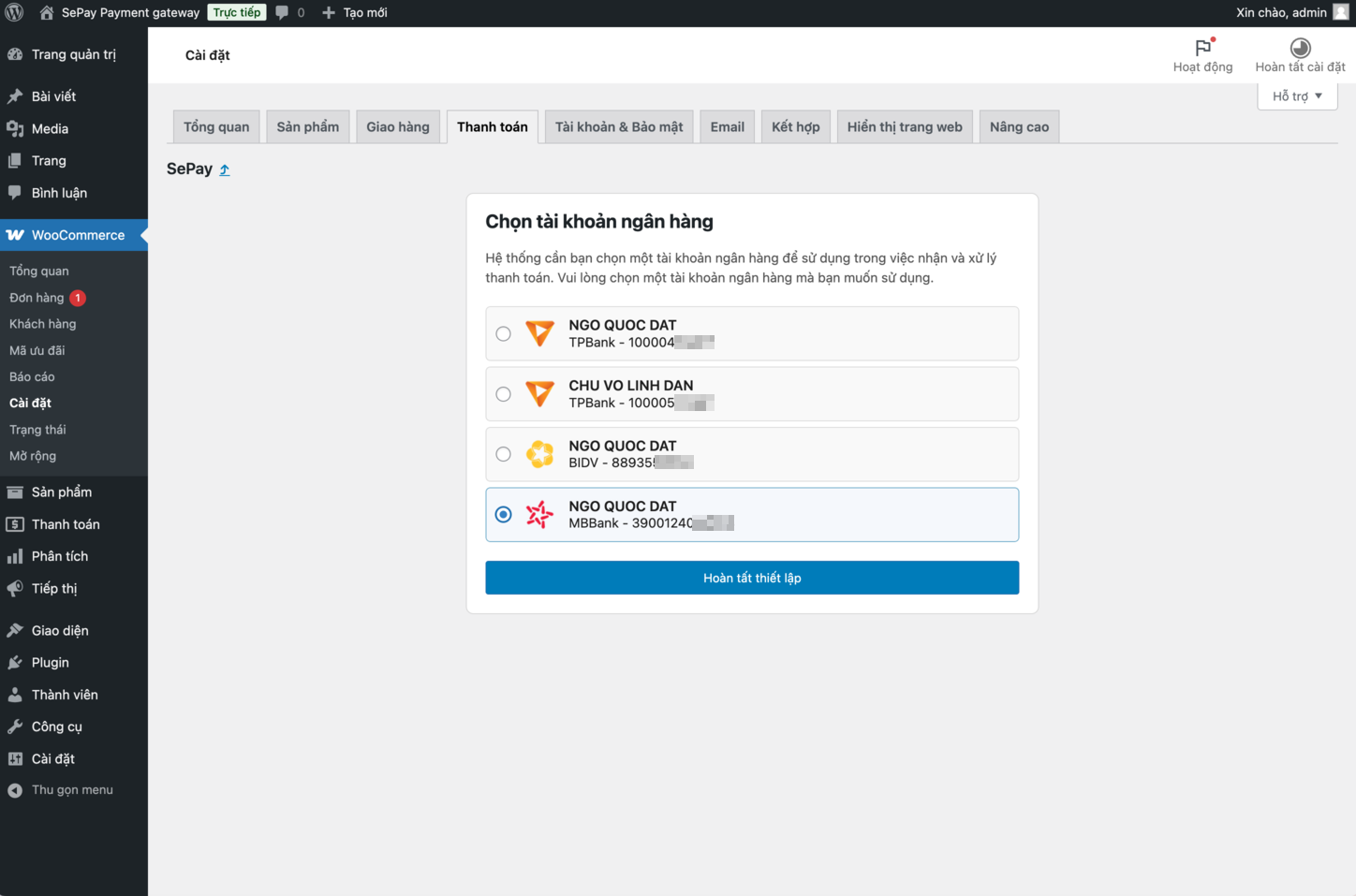
Task: Click the comments bubble icon in toolbar
Action: point(282,13)
